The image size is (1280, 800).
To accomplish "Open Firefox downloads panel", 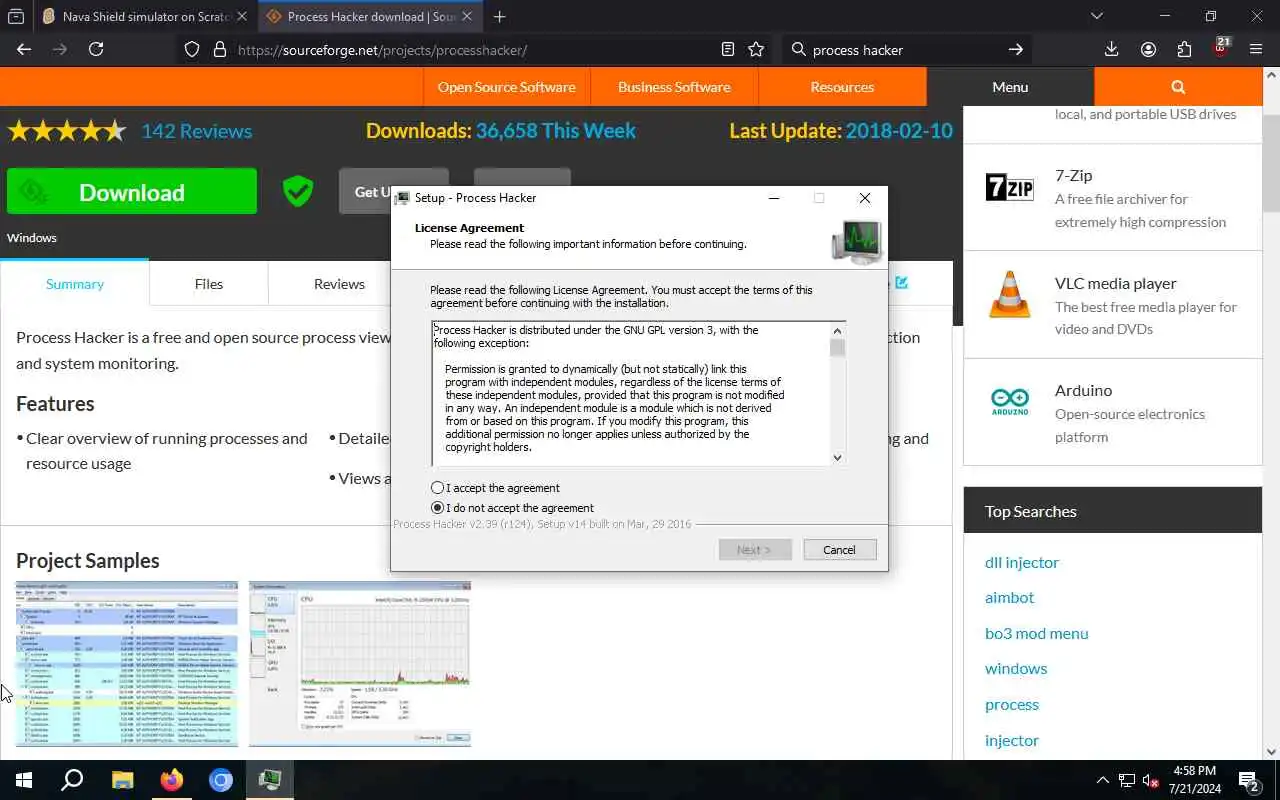I will (1111, 49).
